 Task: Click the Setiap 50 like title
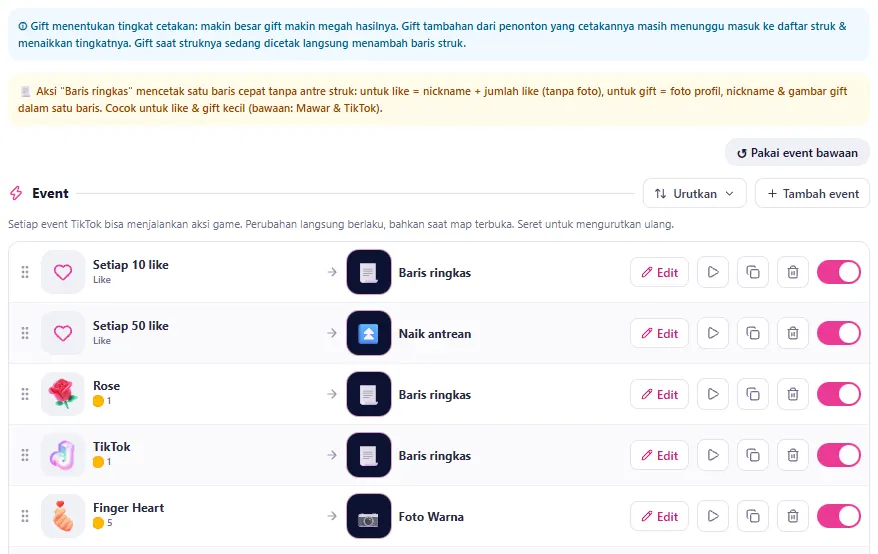coord(130,326)
